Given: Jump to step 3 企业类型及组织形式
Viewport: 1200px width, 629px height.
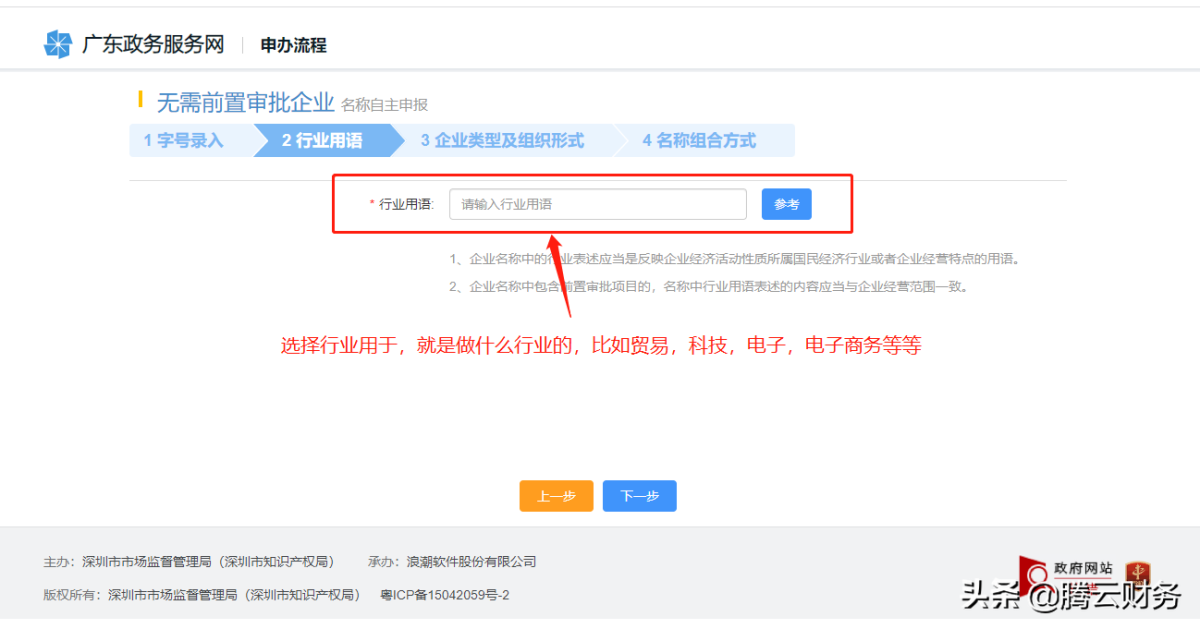Looking at the screenshot, I should pyautogui.click(x=502, y=141).
